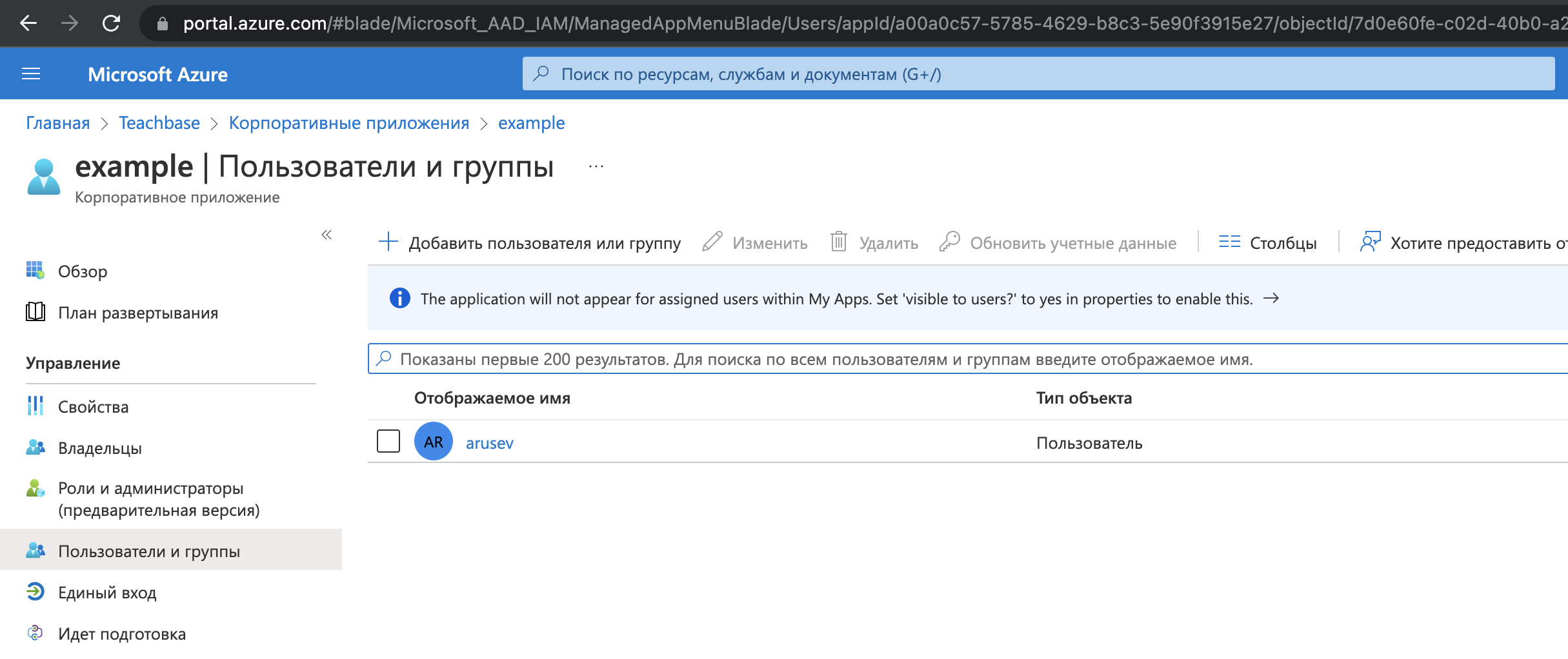This screenshot has height=659, width=1568.
Task: Open the ellipsis more options menu
Action: coord(596,166)
